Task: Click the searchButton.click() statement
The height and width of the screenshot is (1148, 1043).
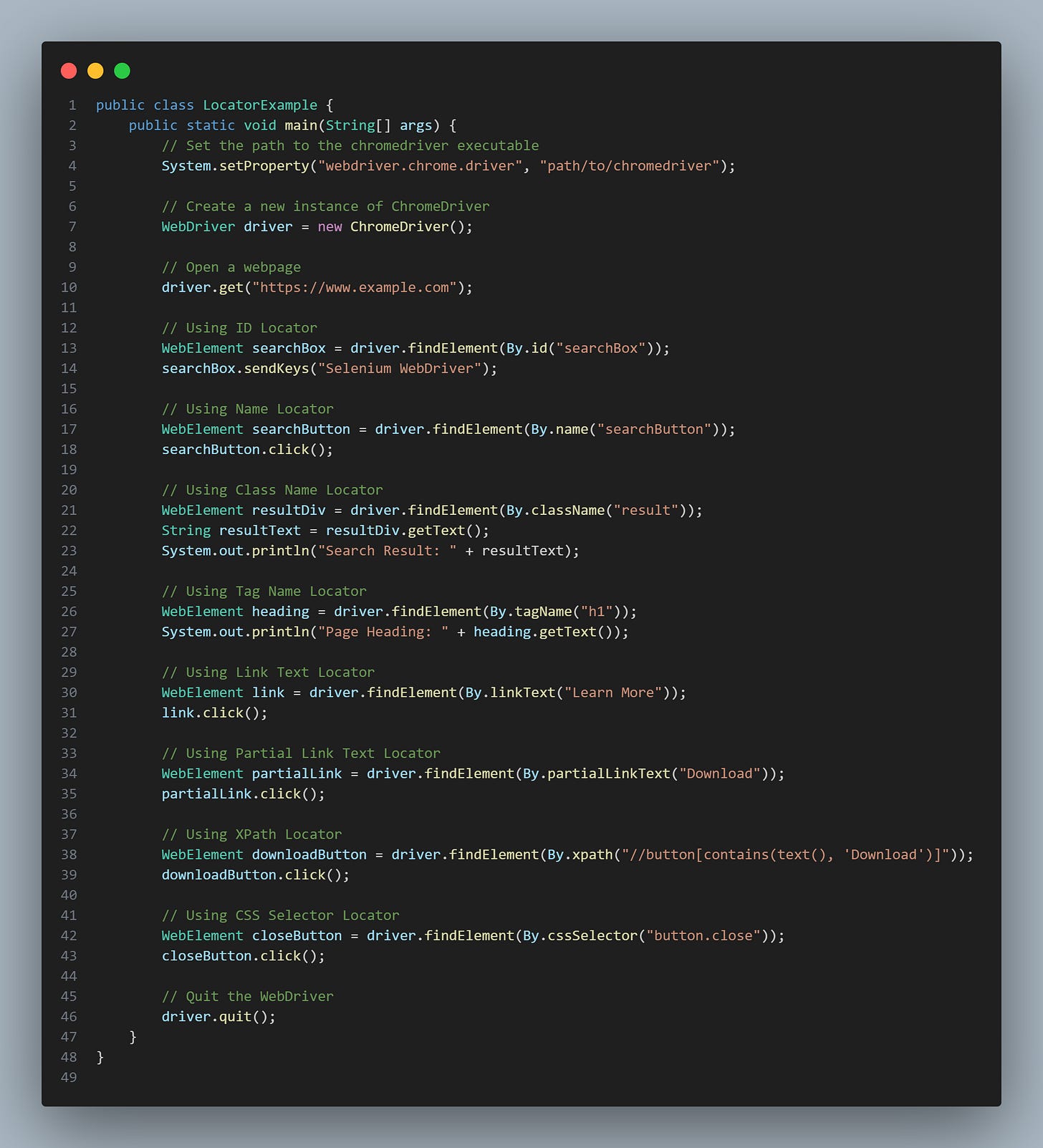Action: pyautogui.click(x=247, y=450)
